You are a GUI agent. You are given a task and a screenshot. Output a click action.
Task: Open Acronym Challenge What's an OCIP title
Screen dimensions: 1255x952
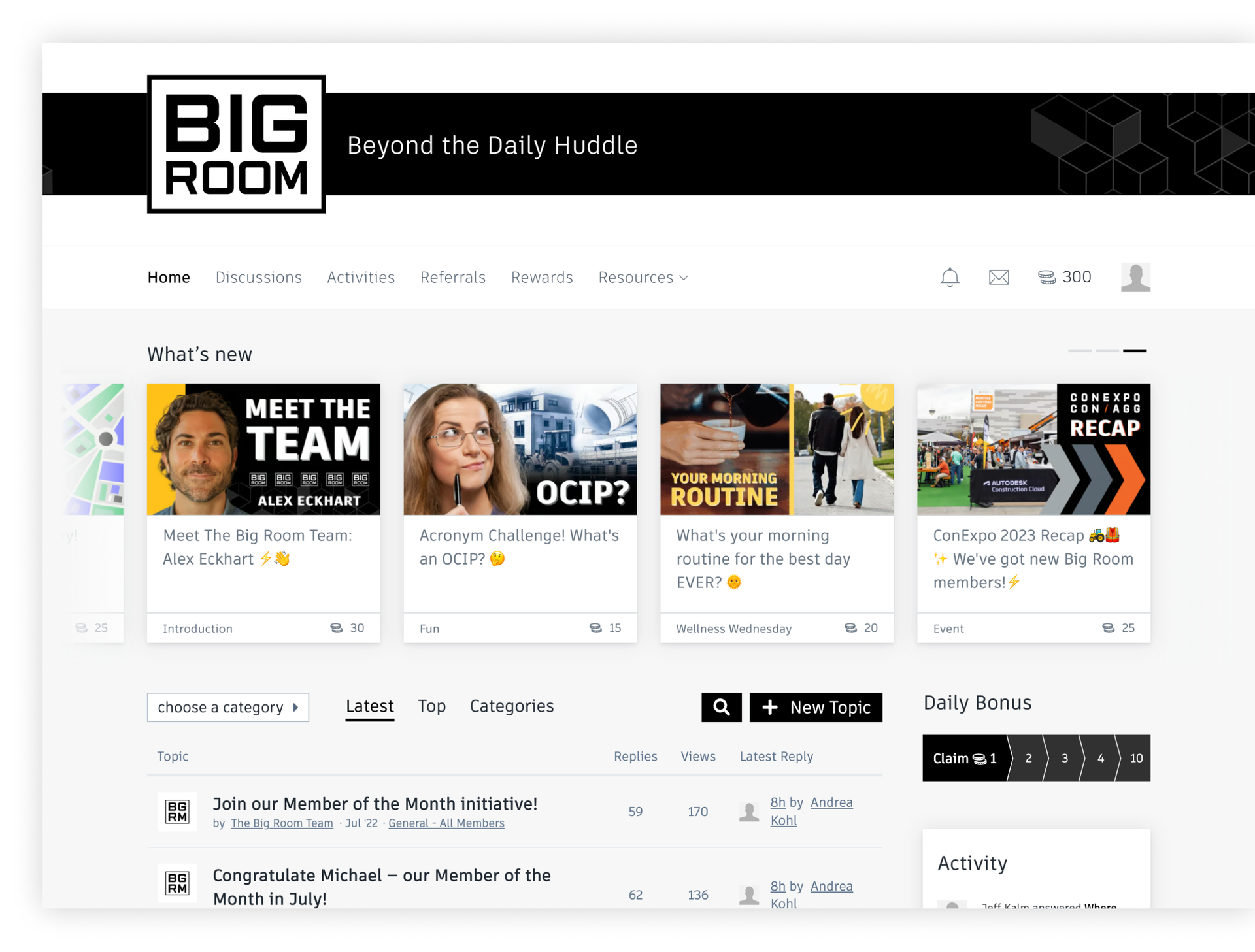point(519,547)
